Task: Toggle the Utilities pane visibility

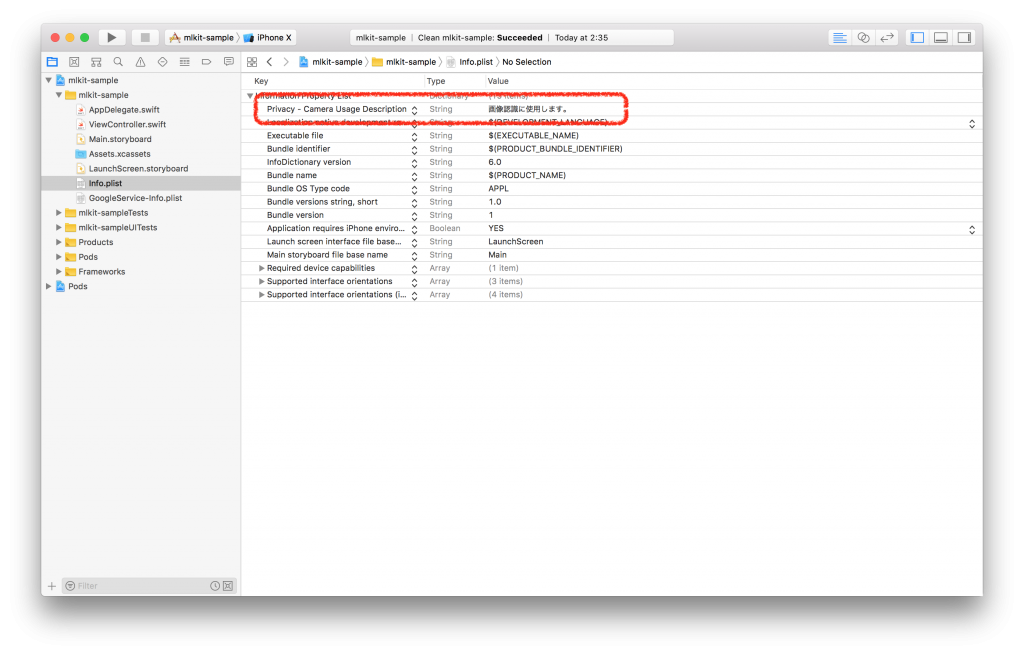Action: click(965, 38)
